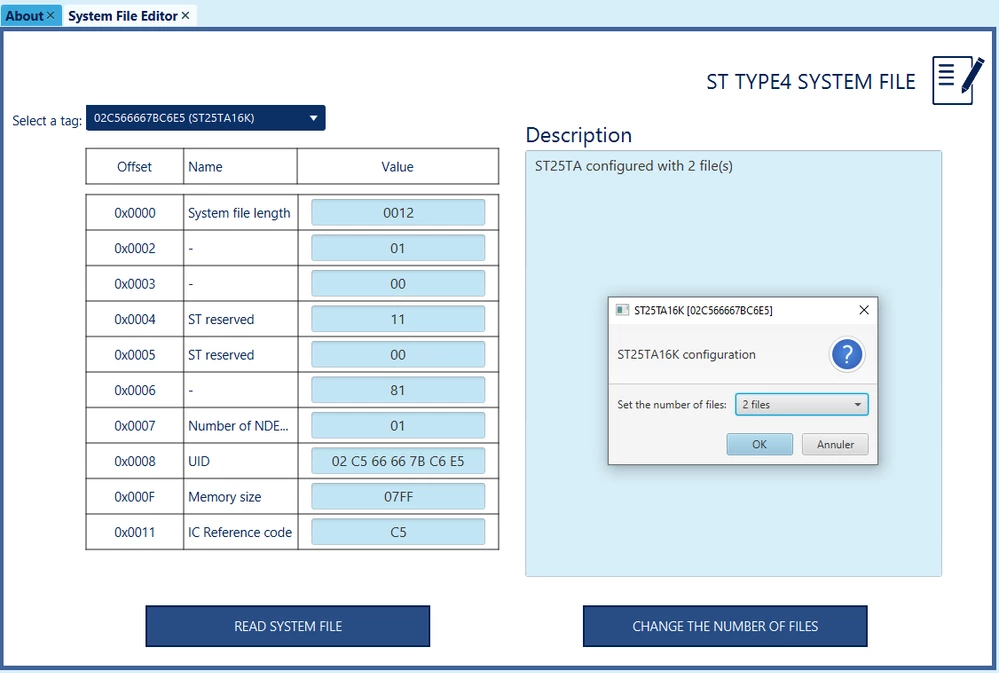This screenshot has height=673, width=999.
Task: Click the 'System file length' name cell
Action: pos(240,213)
